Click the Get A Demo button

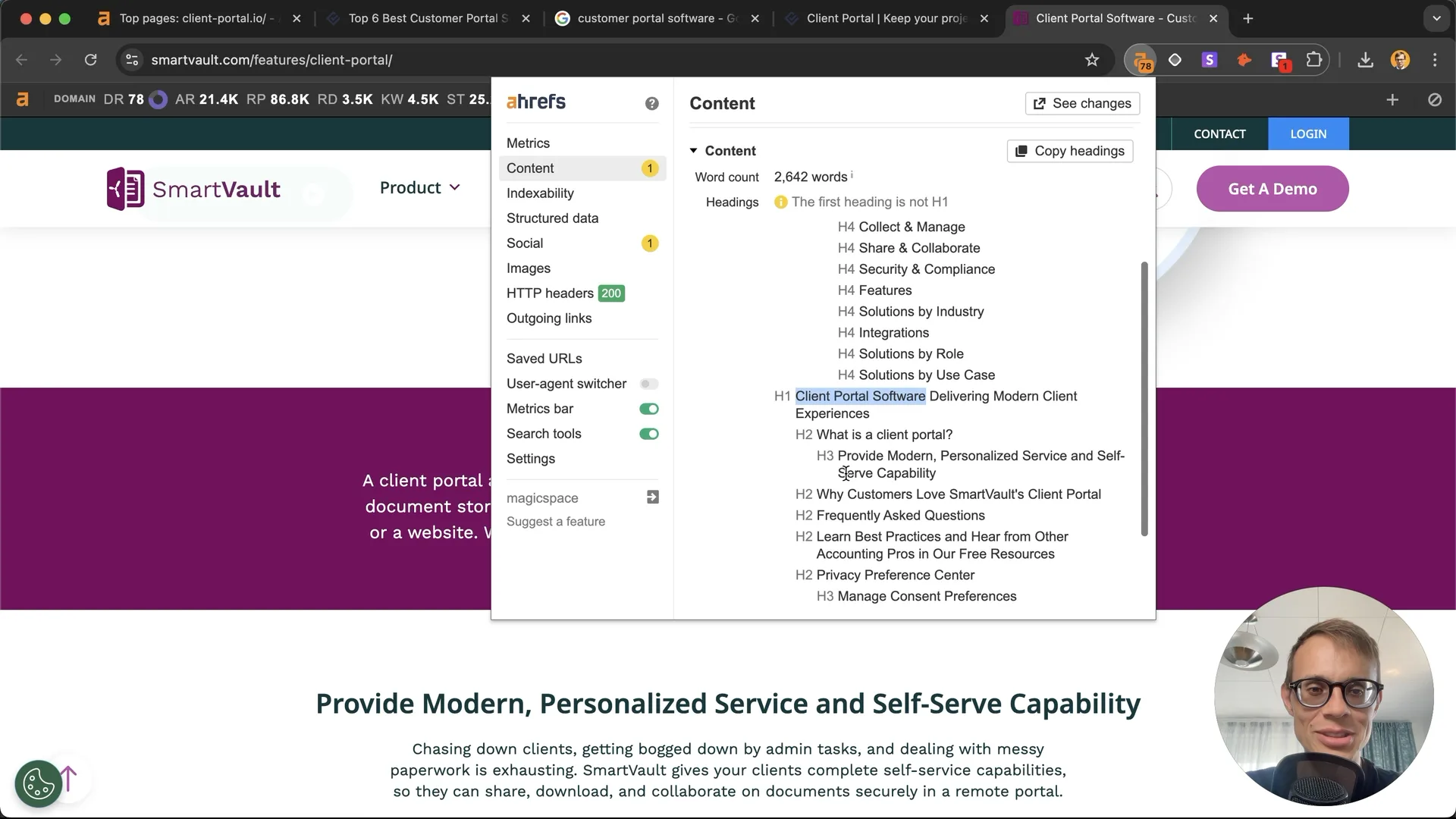1272,189
